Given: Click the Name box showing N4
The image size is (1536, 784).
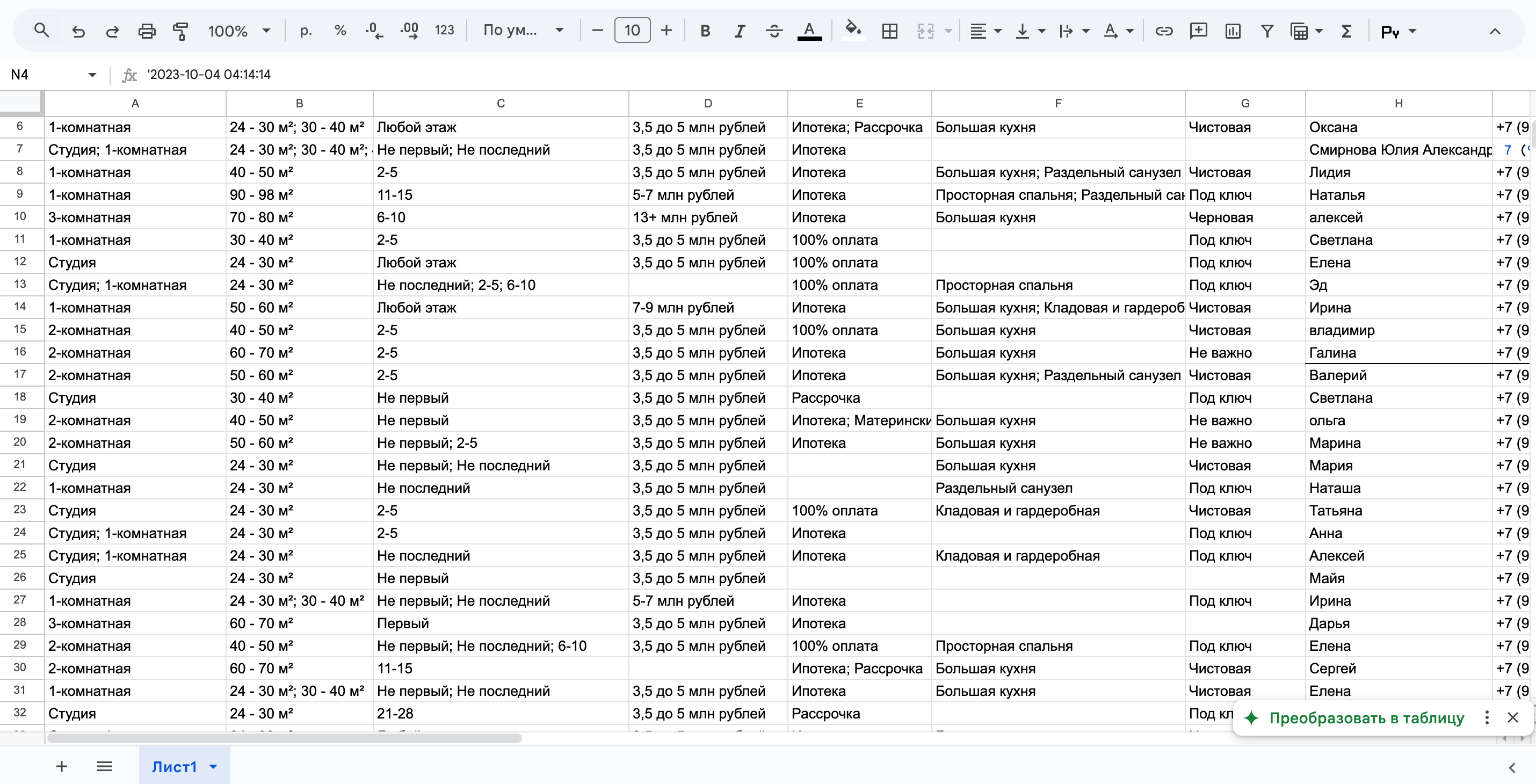Looking at the screenshot, I should pyautogui.click(x=45, y=75).
